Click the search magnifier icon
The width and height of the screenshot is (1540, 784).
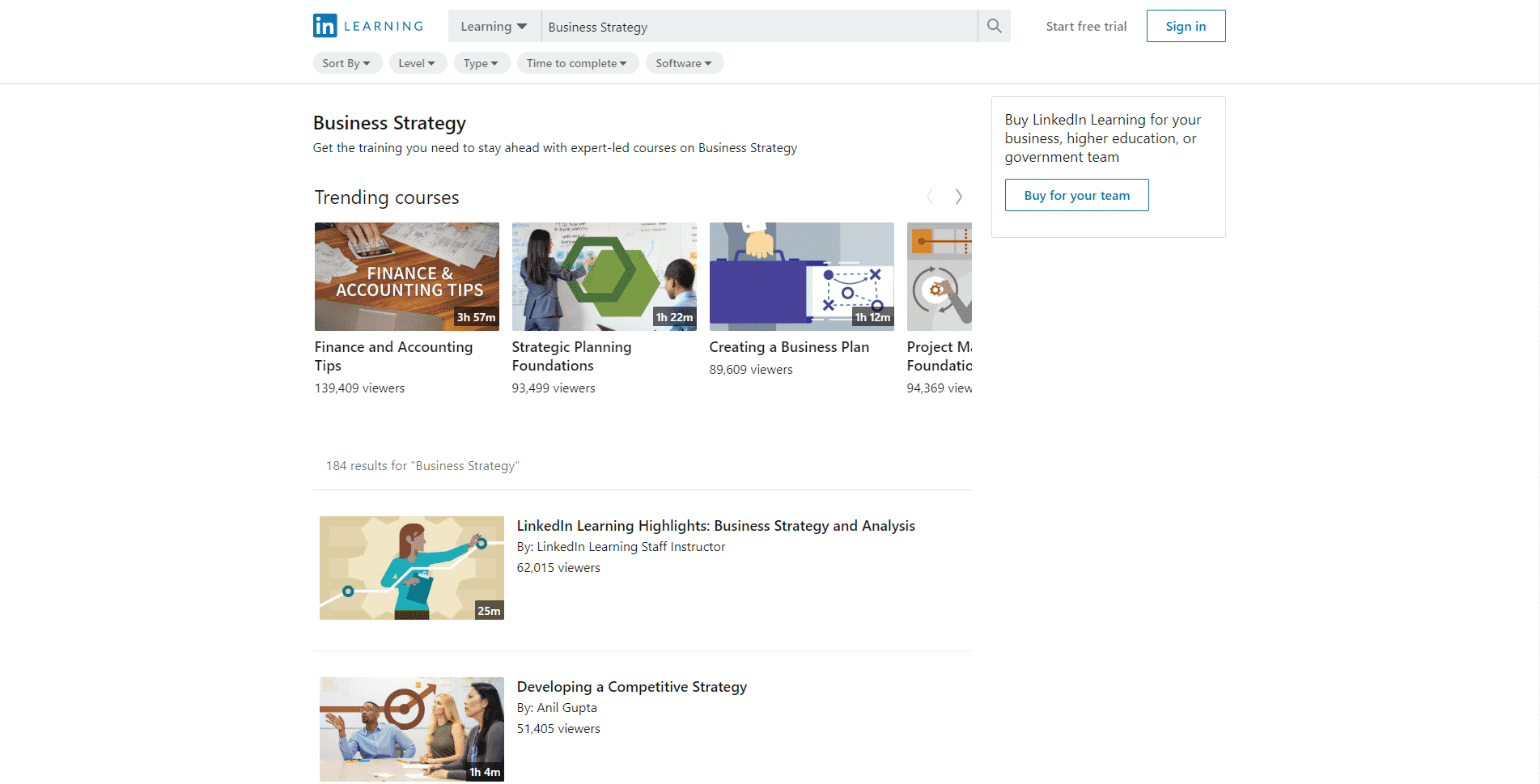click(x=994, y=26)
